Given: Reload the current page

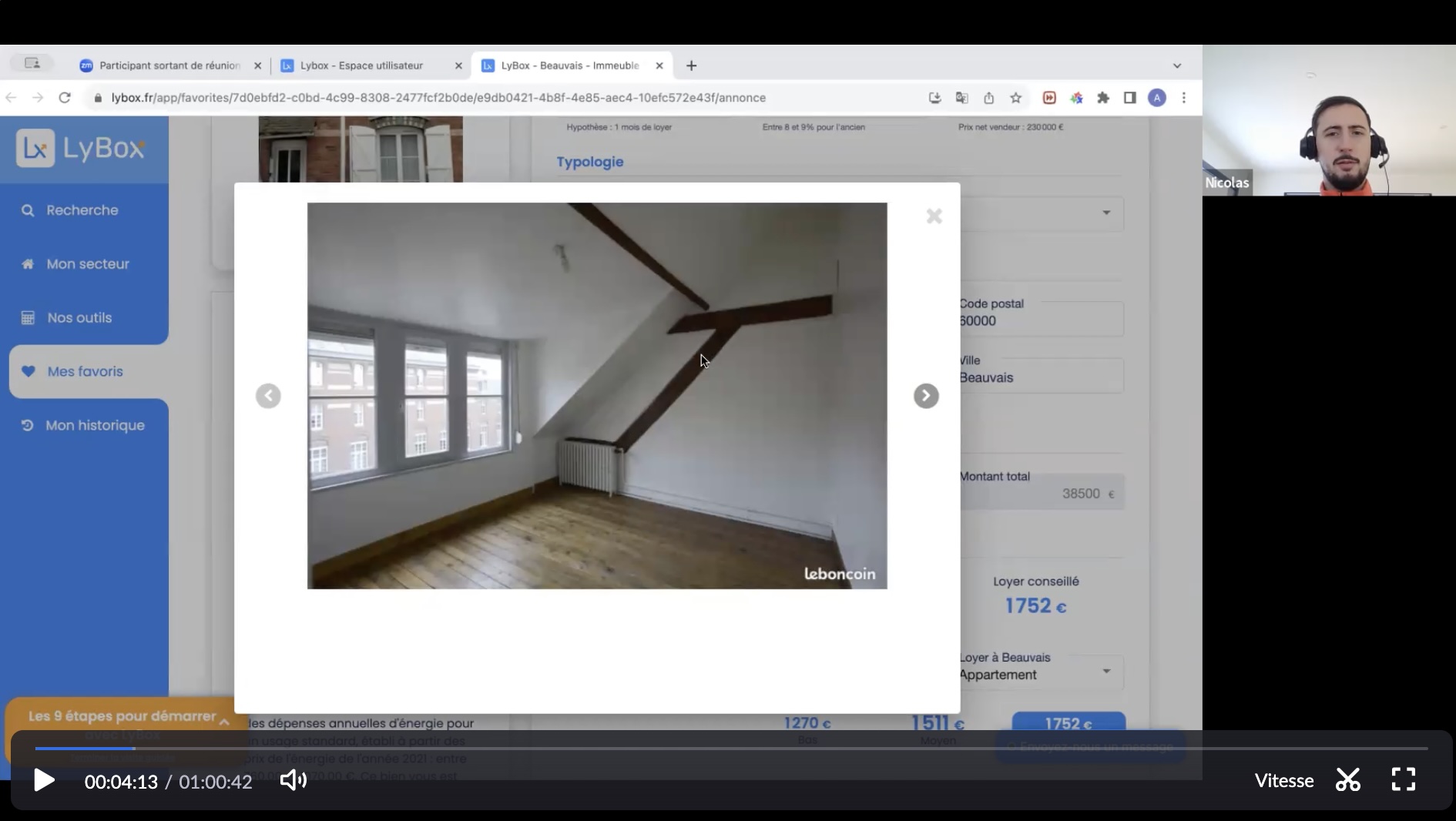Looking at the screenshot, I should pos(65,98).
